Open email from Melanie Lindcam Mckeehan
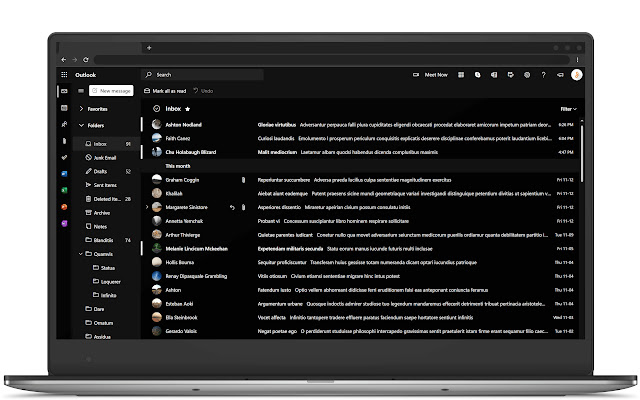This screenshot has height=400, width=640. pyautogui.click(x=361, y=249)
